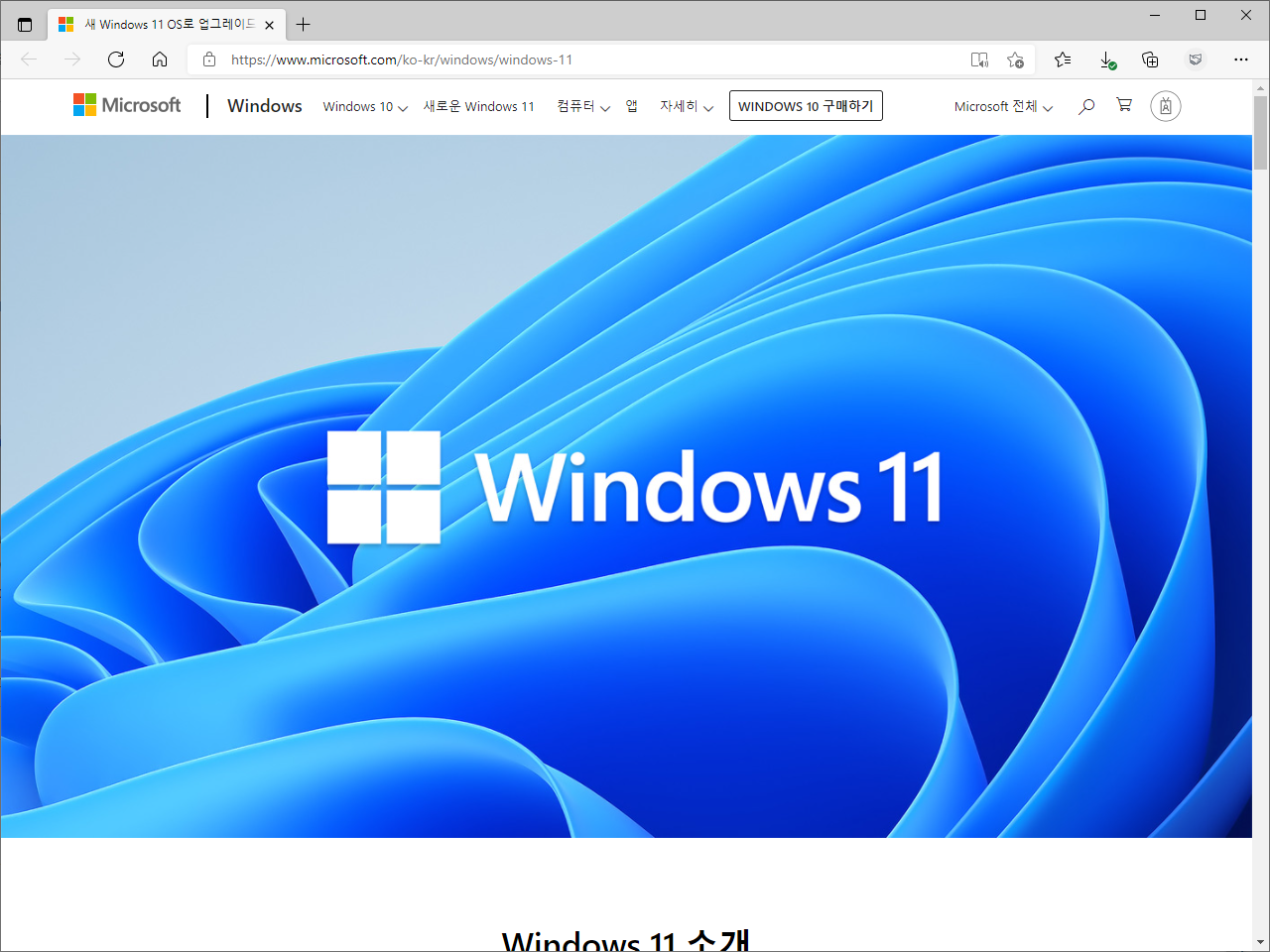Click the Microsoft logo link
1270x952 pixels.
coord(127,105)
